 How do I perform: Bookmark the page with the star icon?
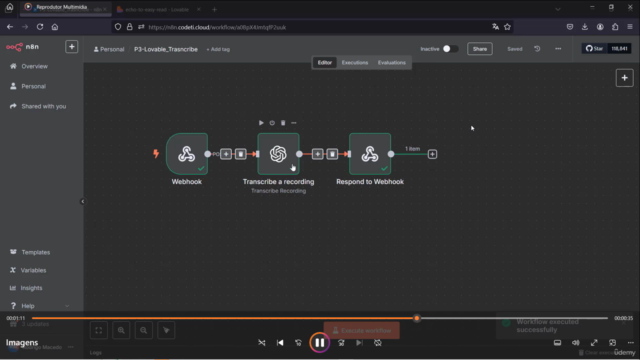(x=507, y=27)
